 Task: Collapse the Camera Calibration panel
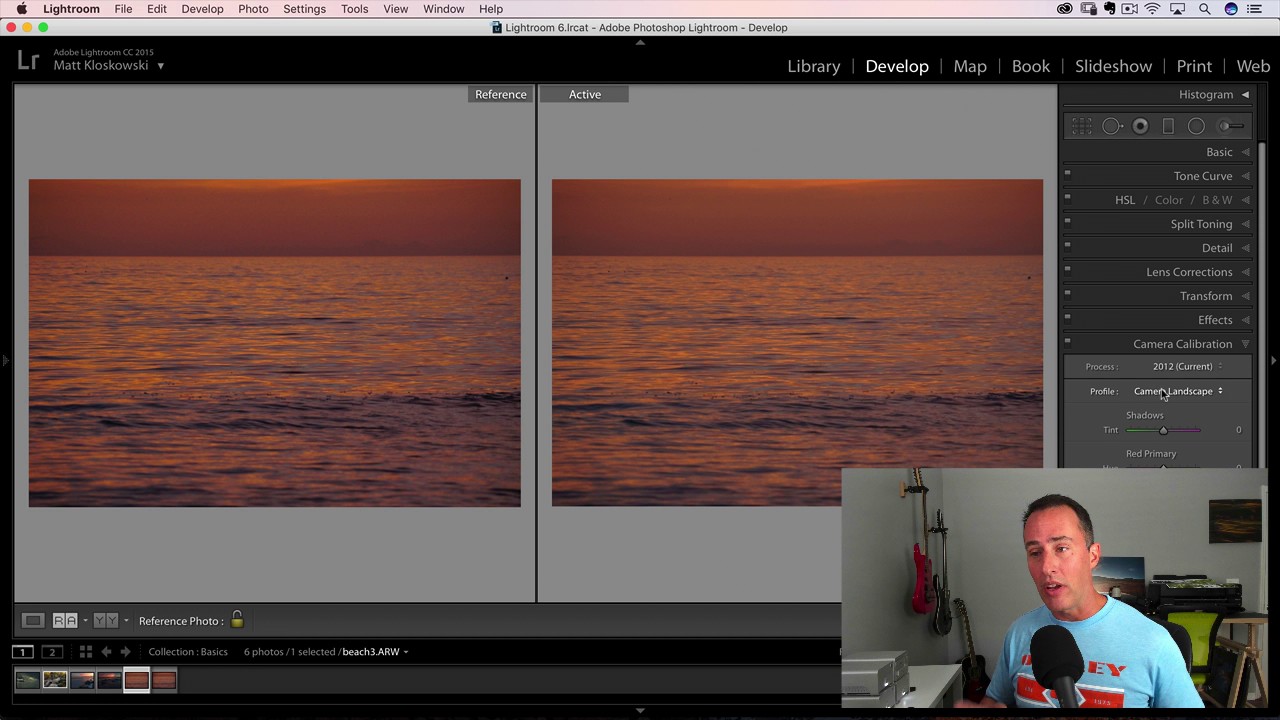pyautogui.click(x=1245, y=344)
